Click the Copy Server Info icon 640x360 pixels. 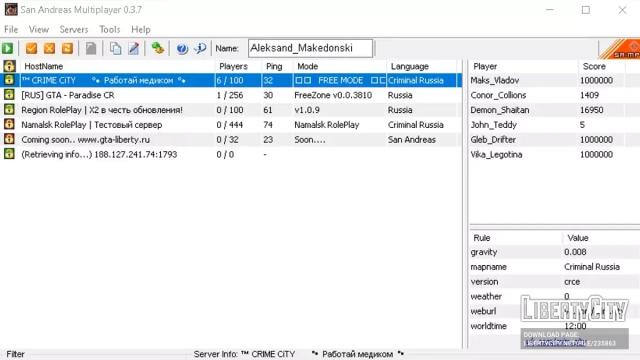[116, 48]
